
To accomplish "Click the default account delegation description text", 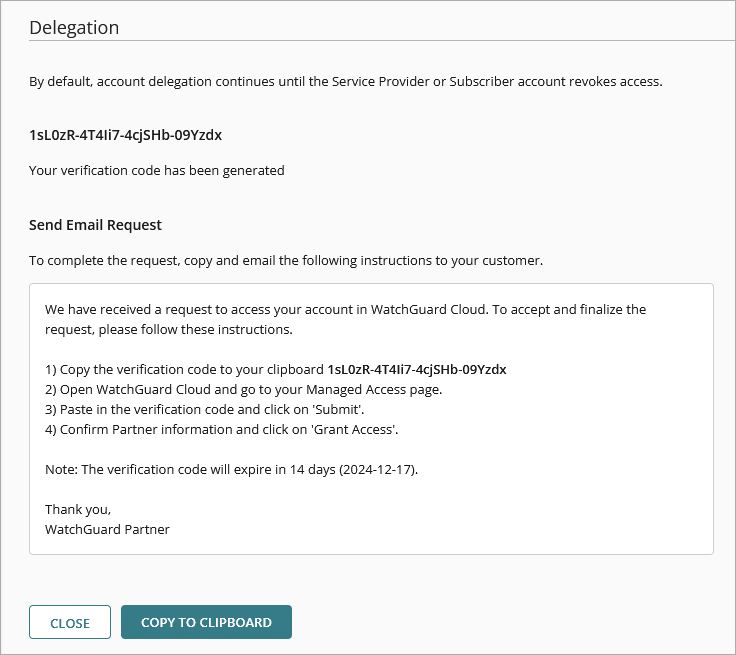I will 345,81.
